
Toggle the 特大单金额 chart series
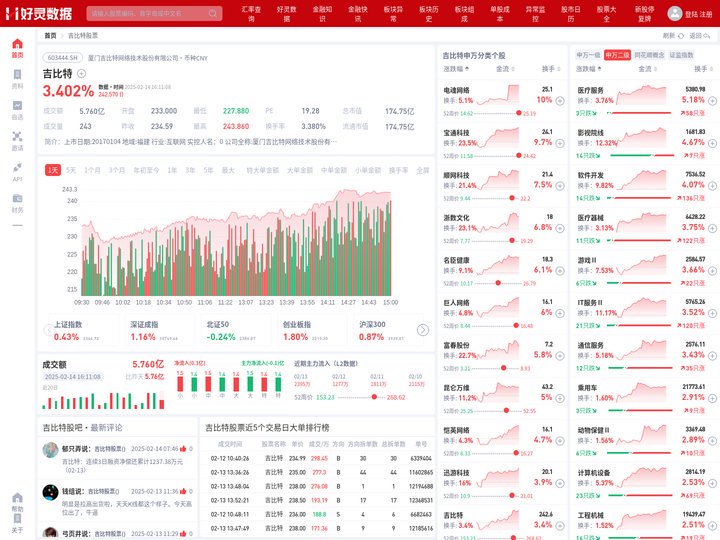(x=262, y=170)
